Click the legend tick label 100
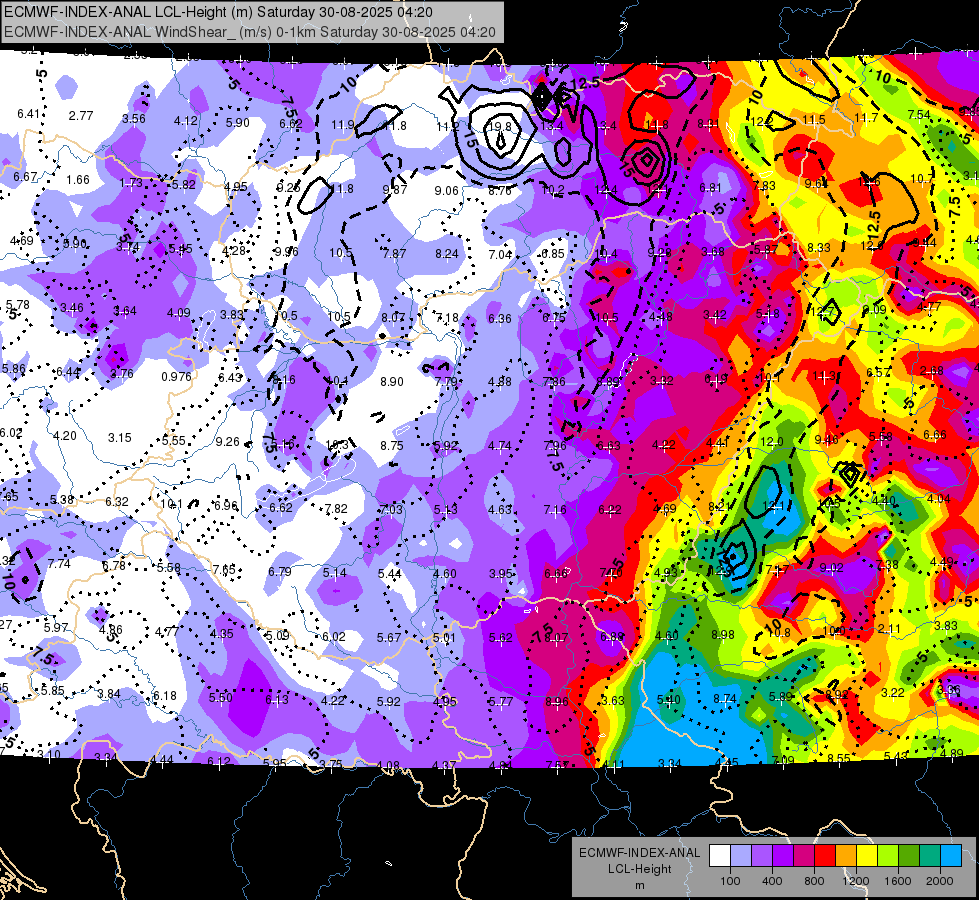 click(x=730, y=881)
